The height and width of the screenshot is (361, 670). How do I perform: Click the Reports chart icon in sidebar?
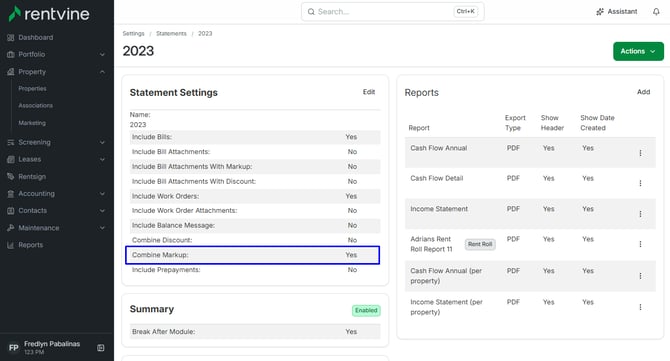click(x=11, y=245)
